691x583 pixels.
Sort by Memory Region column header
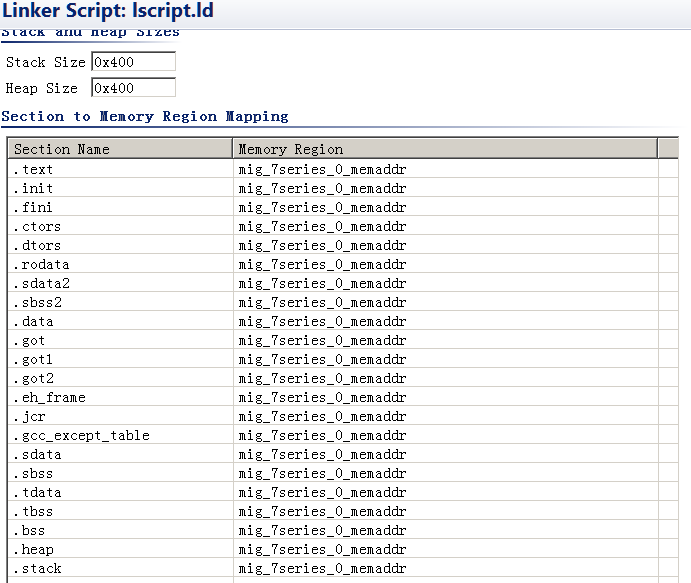click(x=445, y=149)
